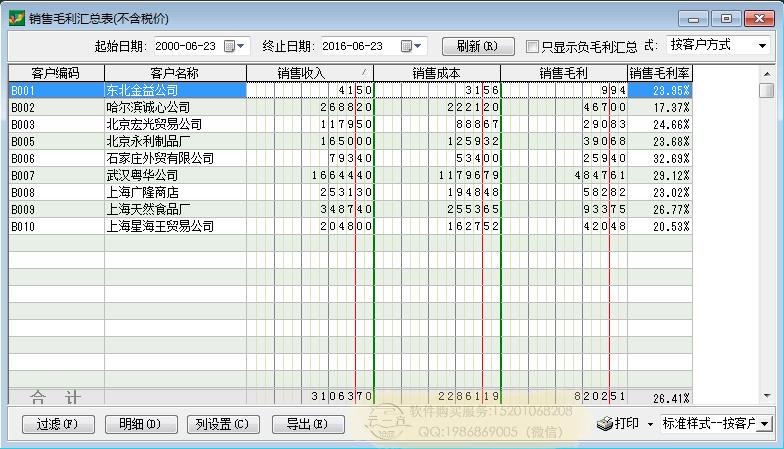Click the 刷新(R) refresh button
The width and height of the screenshot is (784, 449).
point(477,46)
